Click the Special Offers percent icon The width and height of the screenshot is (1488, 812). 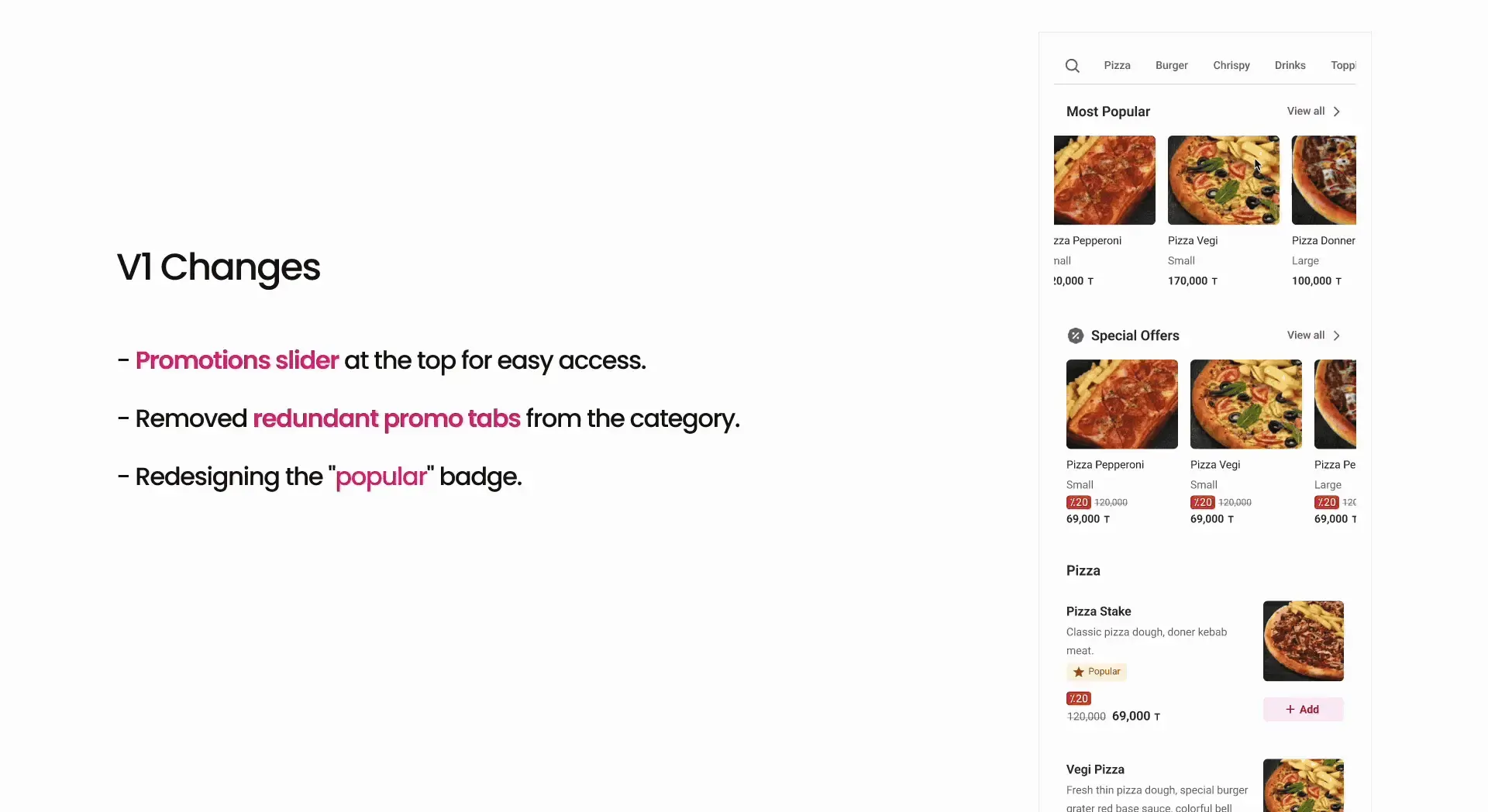(x=1075, y=335)
